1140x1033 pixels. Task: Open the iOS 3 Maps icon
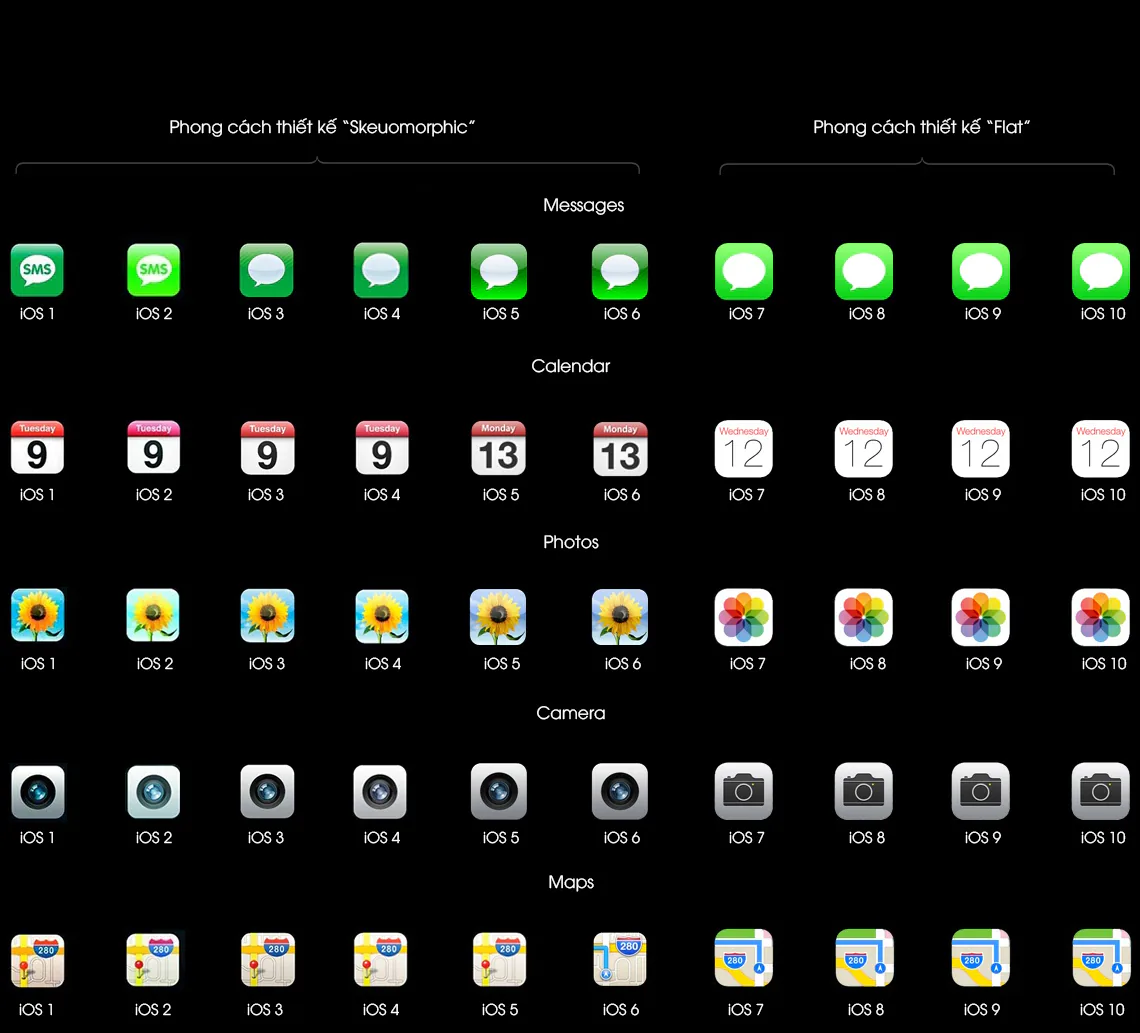(x=268, y=960)
